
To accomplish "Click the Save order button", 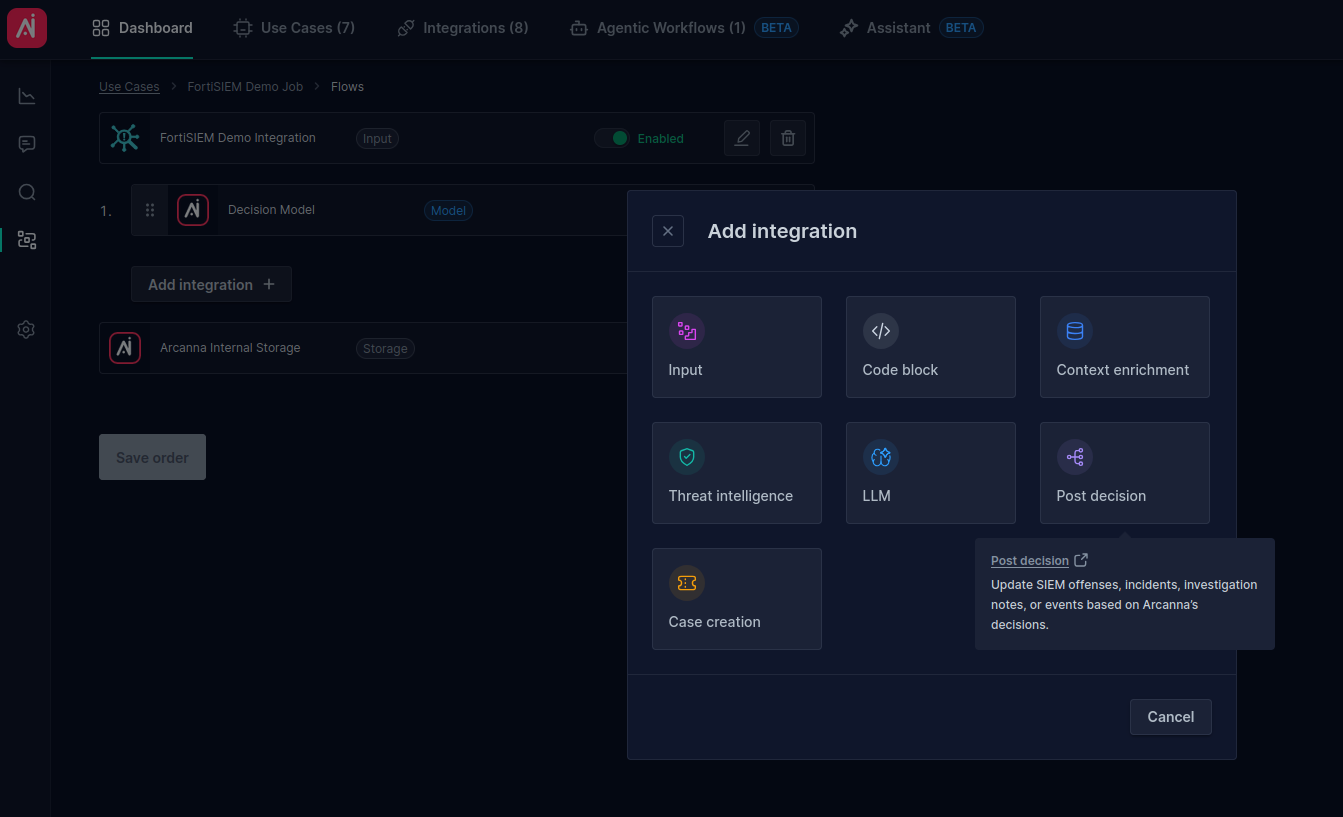I will point(152,457).
